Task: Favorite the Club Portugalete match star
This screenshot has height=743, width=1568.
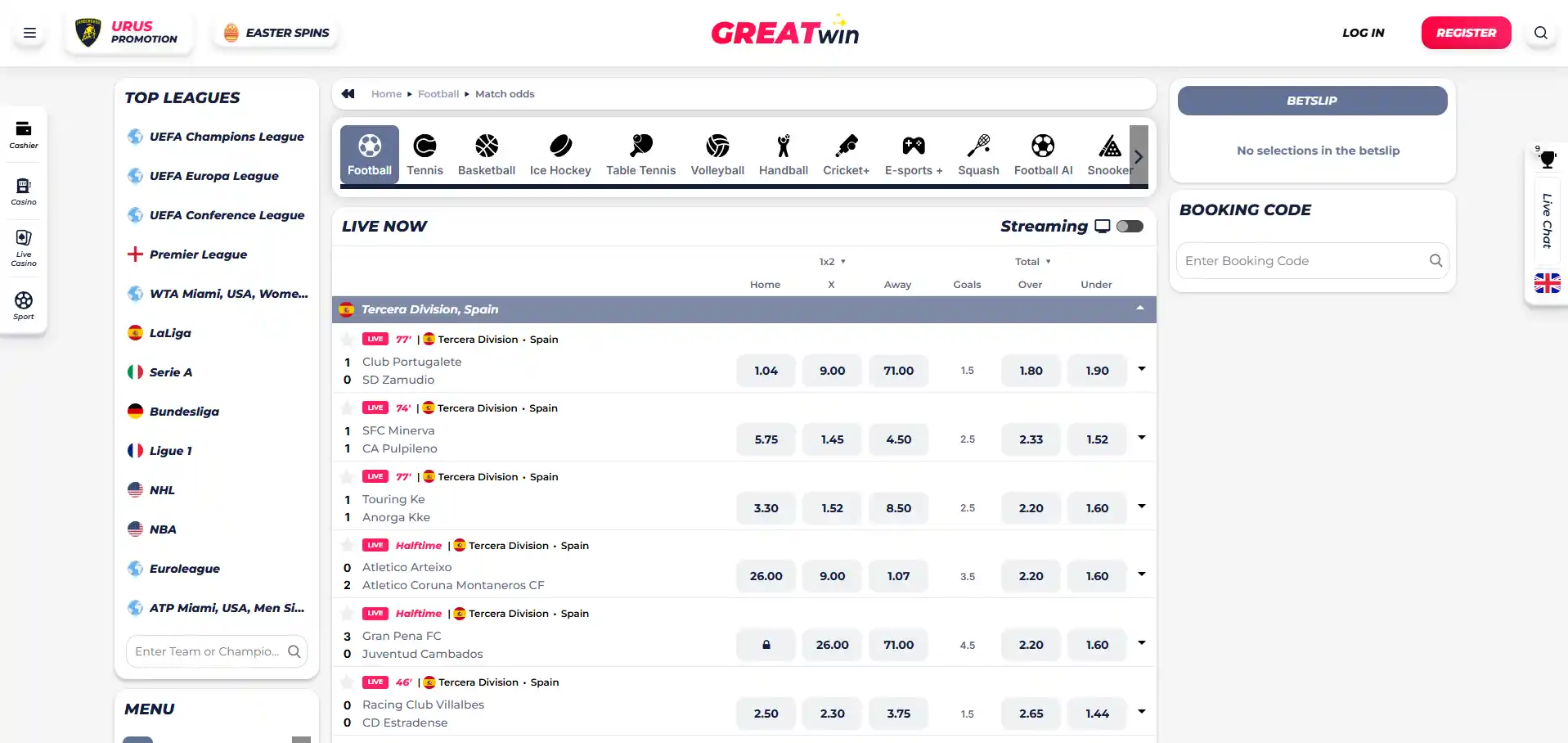Action: (x=348, y=339)
